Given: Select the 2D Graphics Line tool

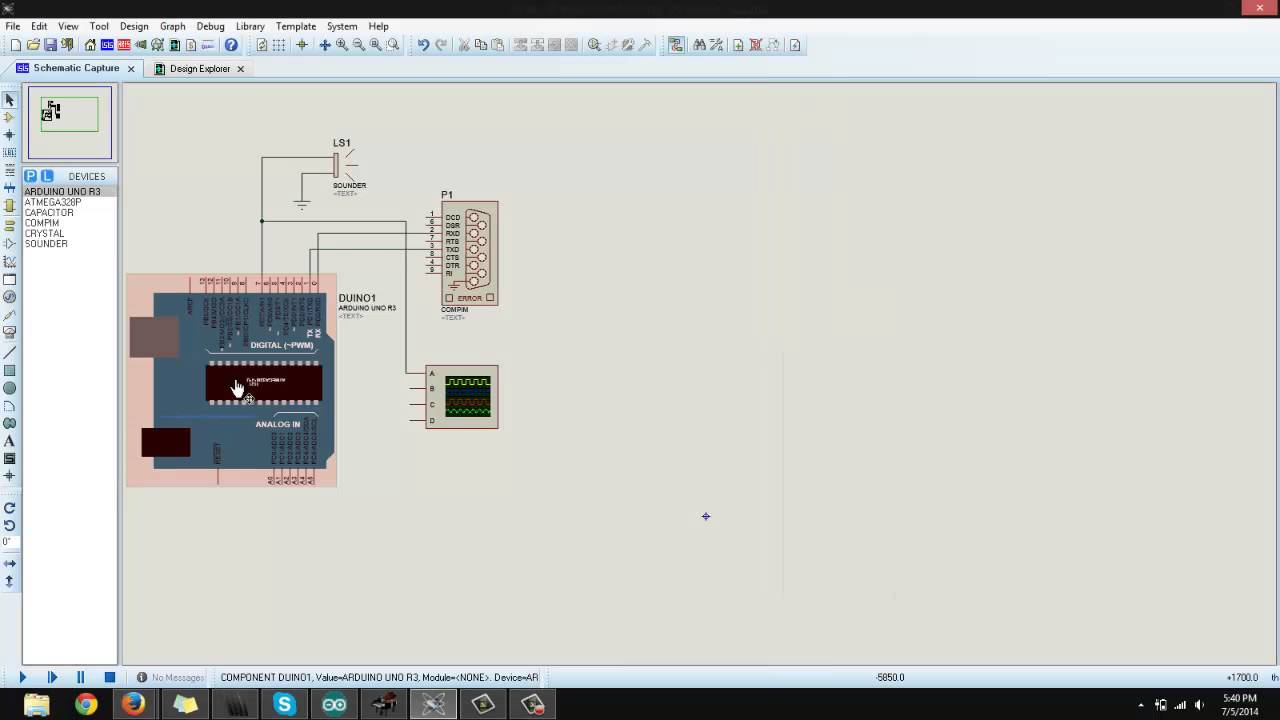Looking at the screenshot, I should [x=10, y=352].
